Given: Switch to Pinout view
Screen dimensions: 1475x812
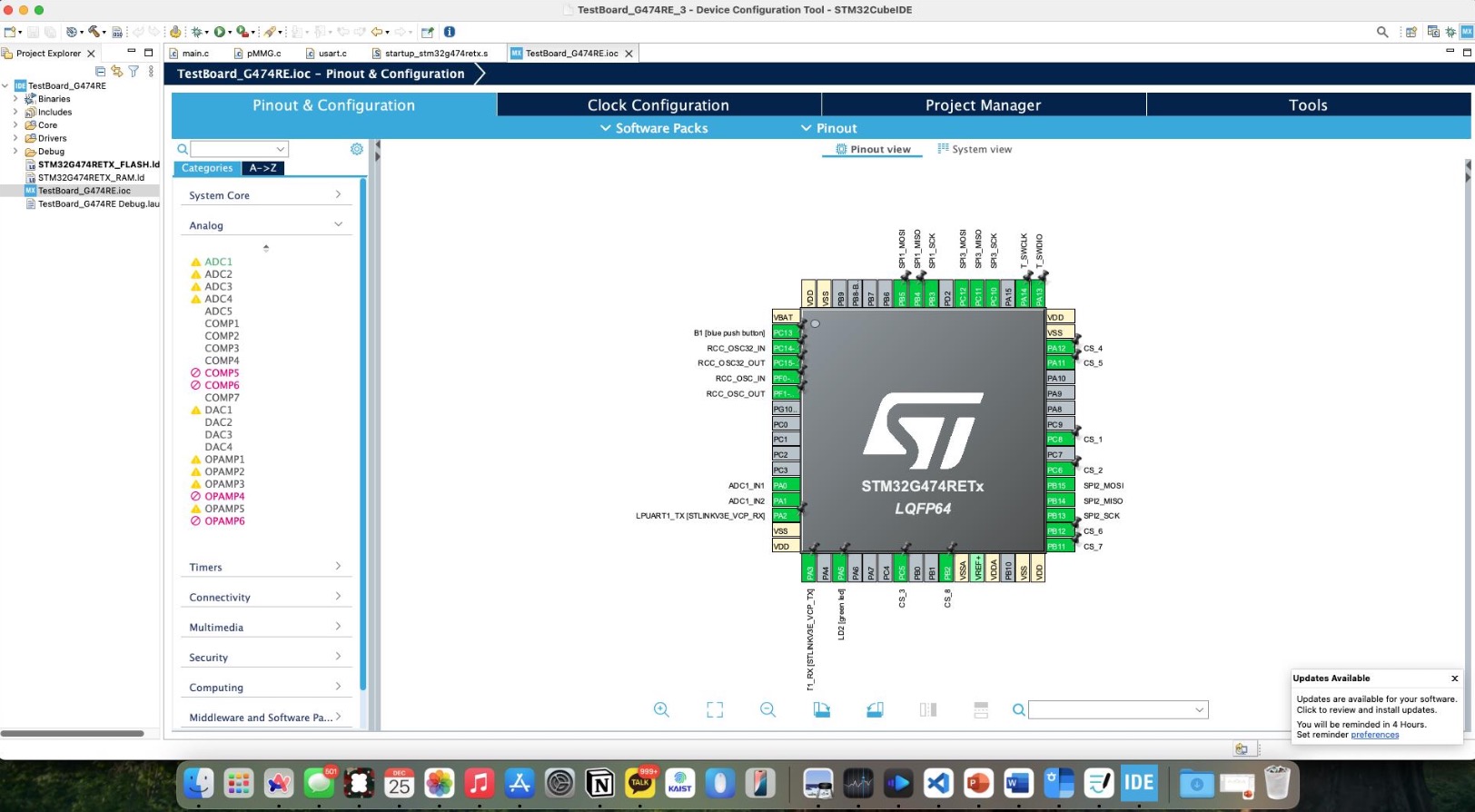Looking at the screenshot, I should [873, 149].
